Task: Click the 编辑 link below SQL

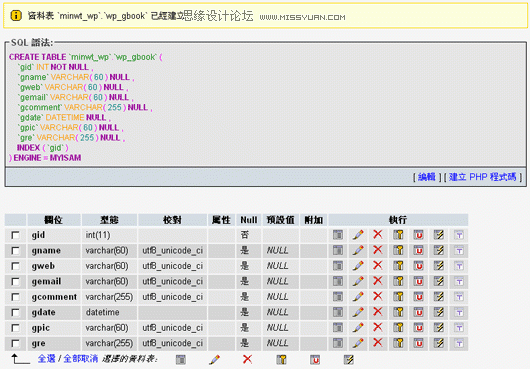Action: pos(427,177)
